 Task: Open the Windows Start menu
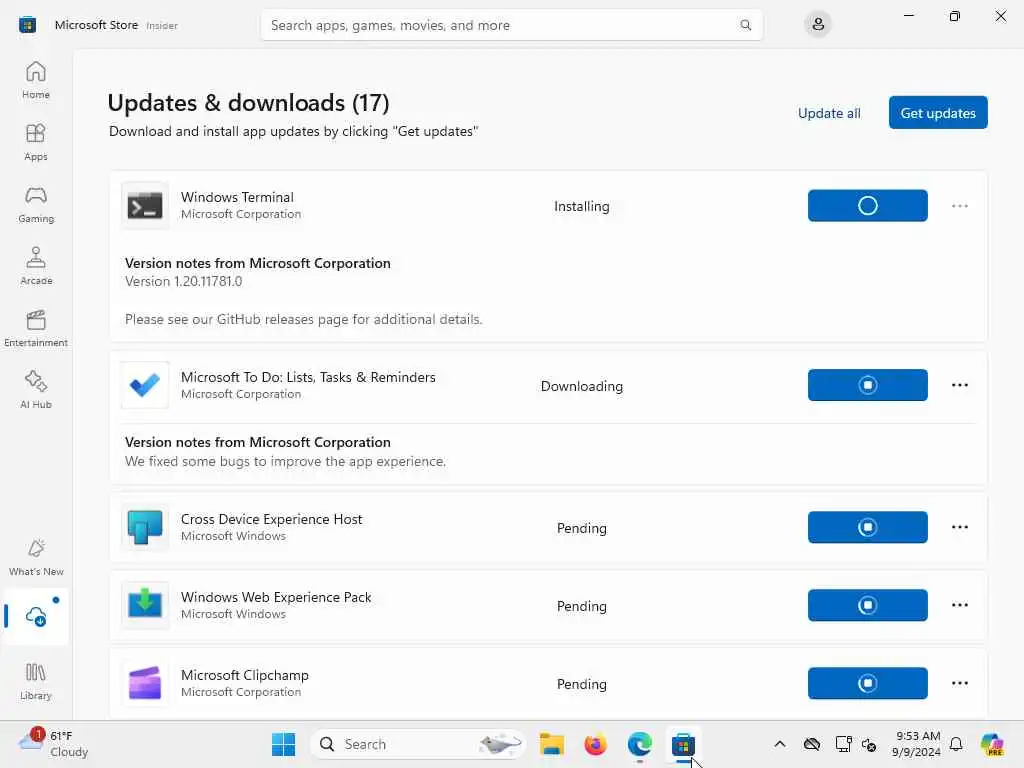coord(283,744)
